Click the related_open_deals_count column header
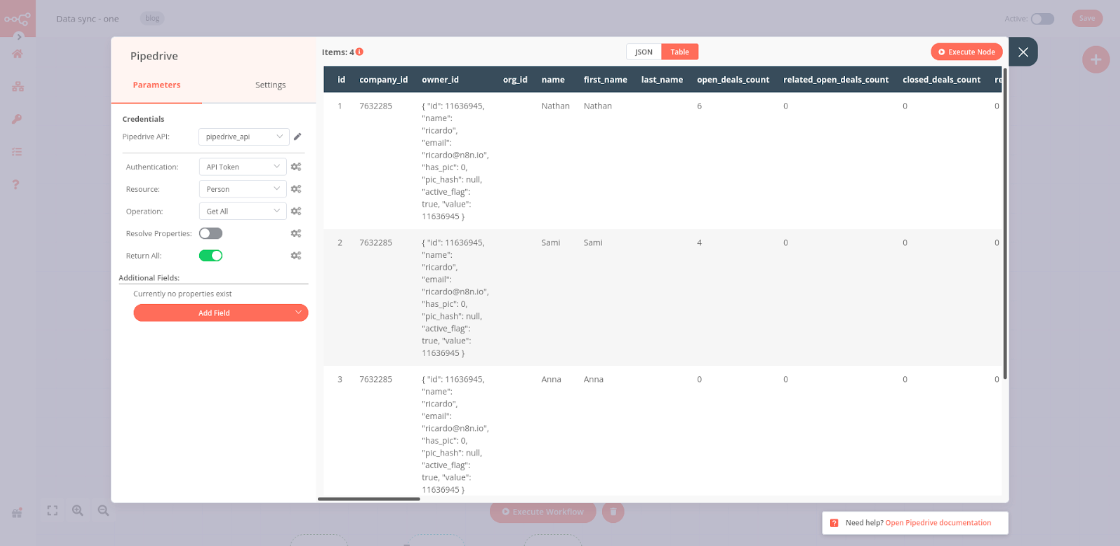Image resolution: width=1120 pixels, height=546 pixels. pos(836,80)
